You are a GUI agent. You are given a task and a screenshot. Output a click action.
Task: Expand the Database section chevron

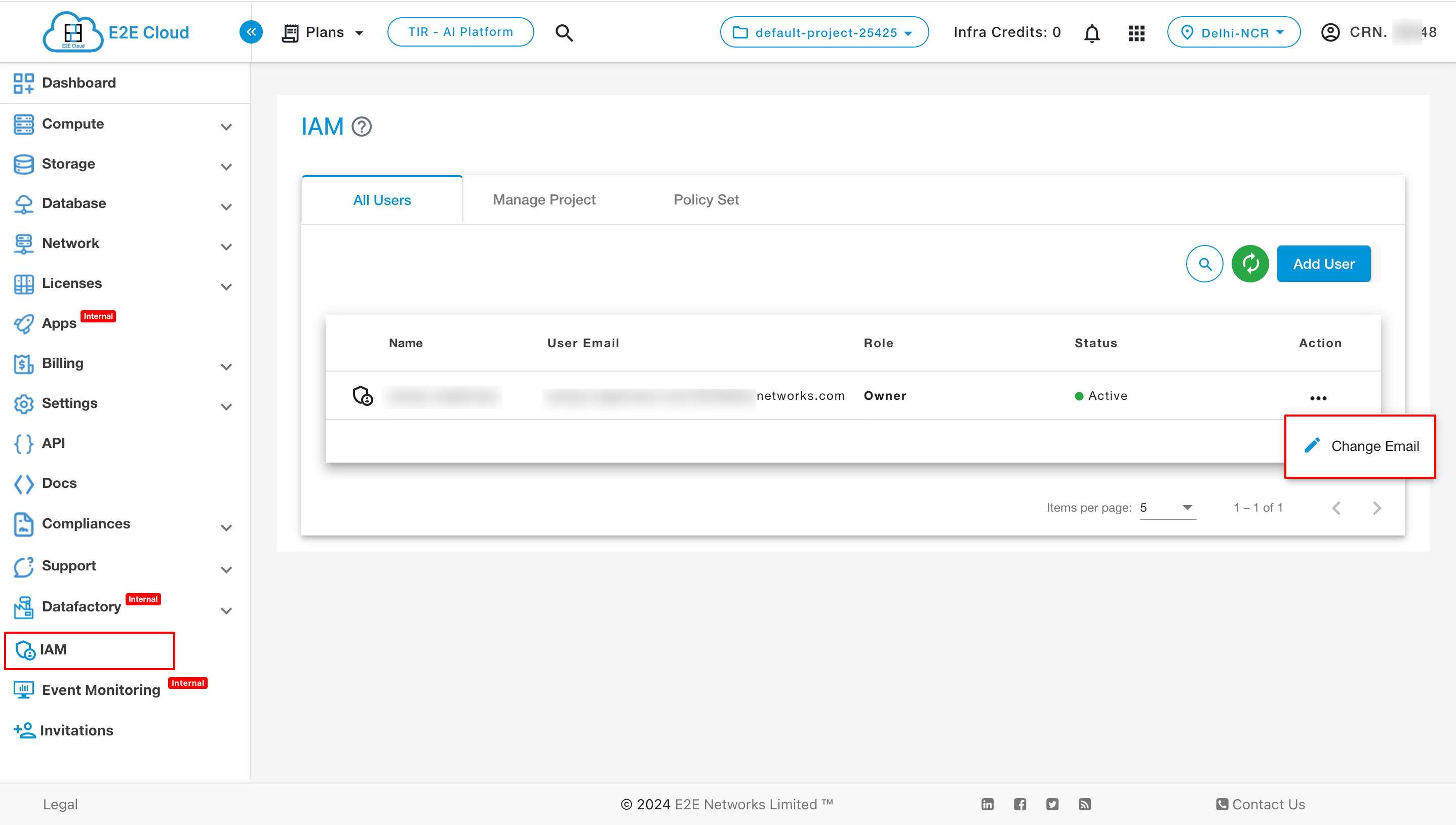click(226, 207)
